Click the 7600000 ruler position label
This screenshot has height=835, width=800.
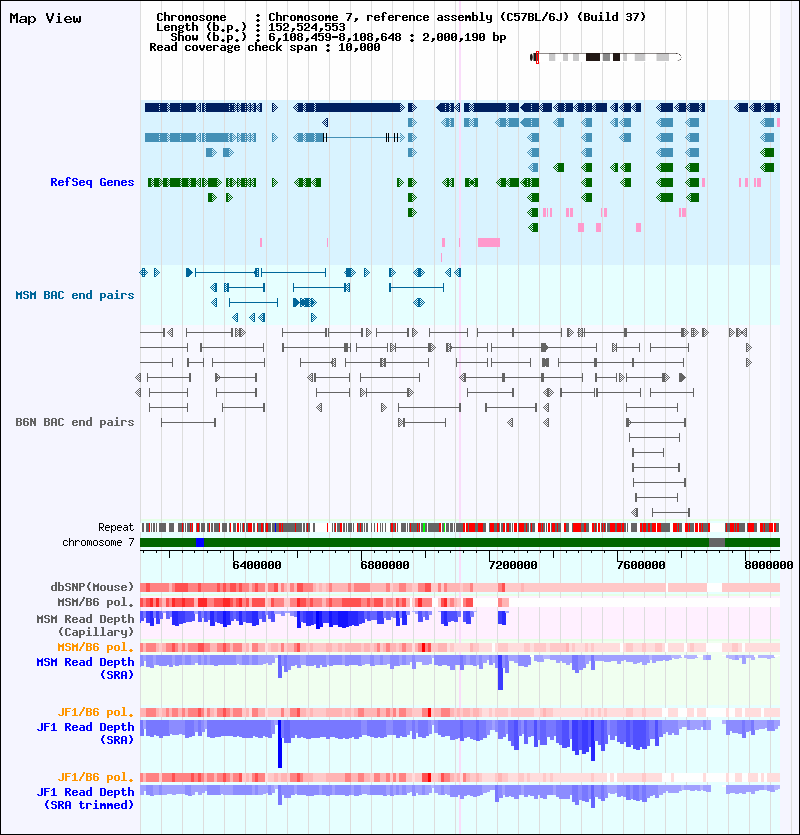[x=640, y=564]
